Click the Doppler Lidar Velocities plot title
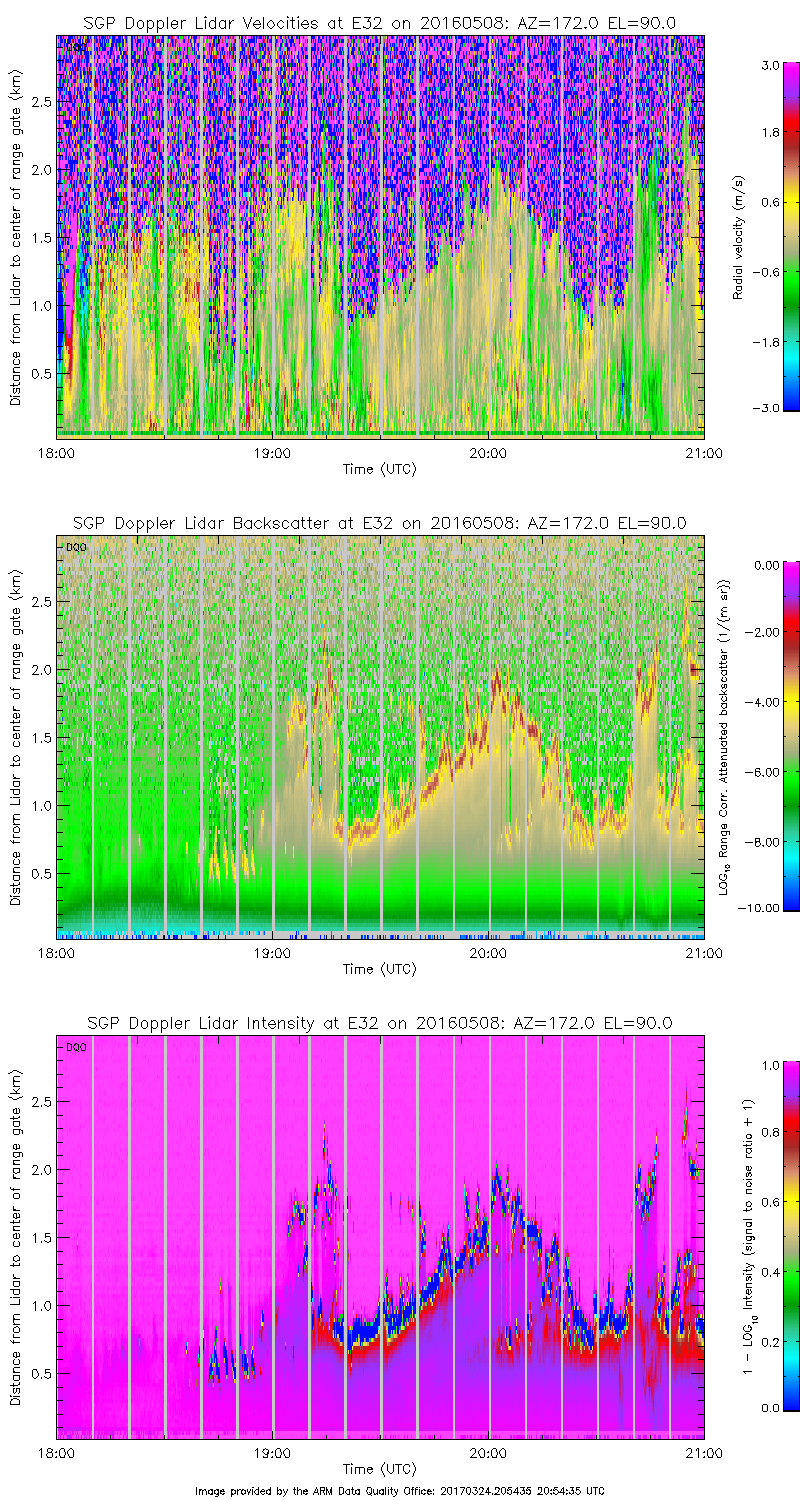The image size is (800, 1500). pyautogui.click(x=379, y=22)
